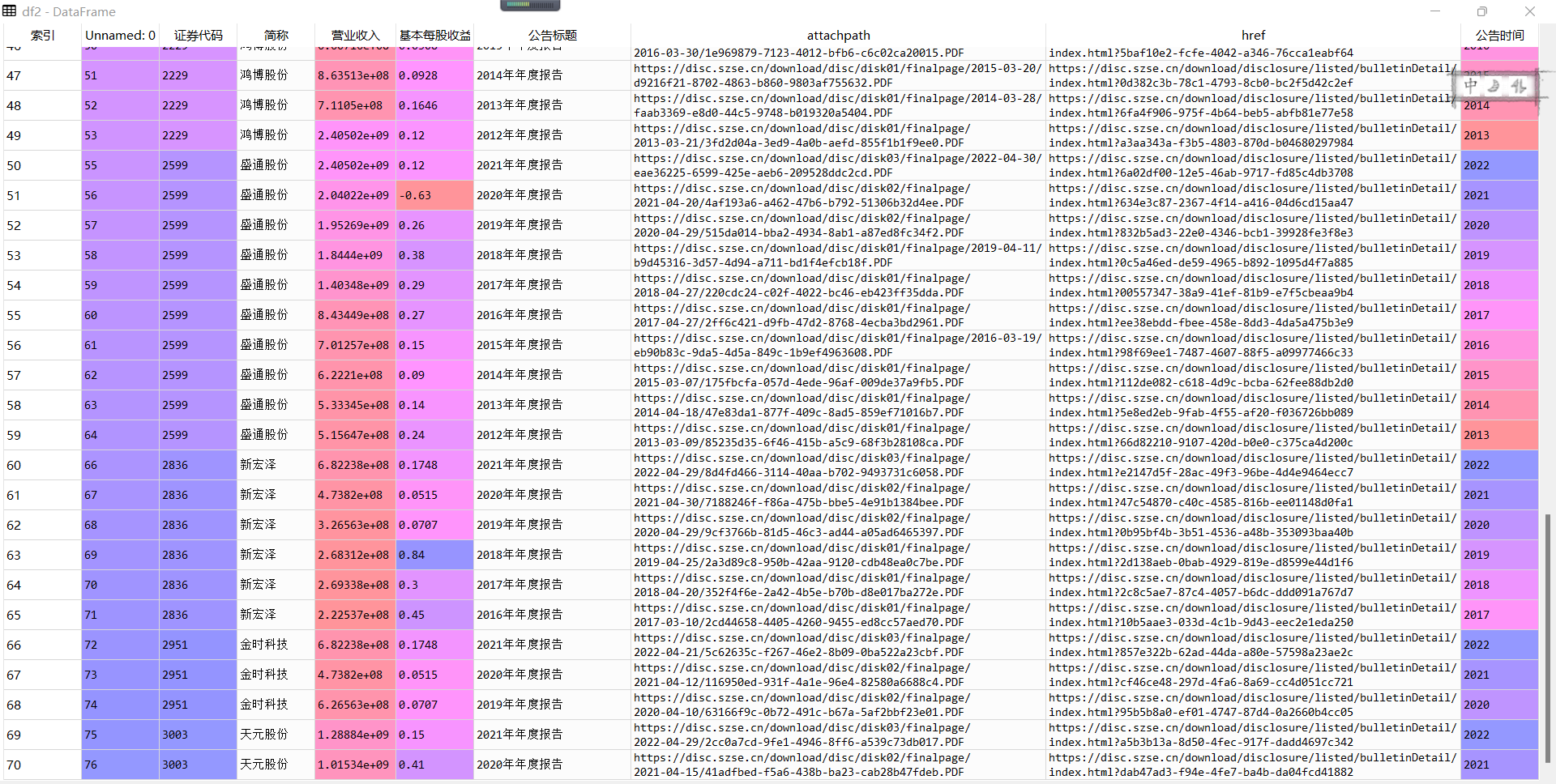The width and height of the screenshot is (1556, 784).
Task: Select 2016年年度报告 title in row 65
Action: tap(552, 615)
